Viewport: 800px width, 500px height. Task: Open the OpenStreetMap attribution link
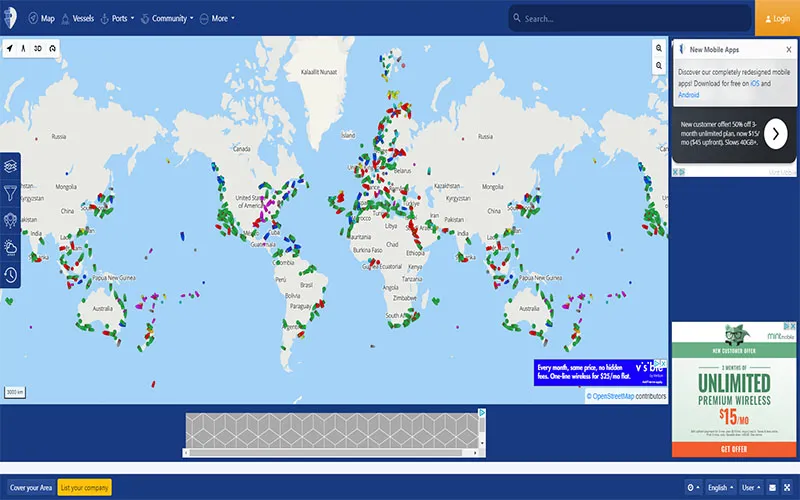point(613,396)
